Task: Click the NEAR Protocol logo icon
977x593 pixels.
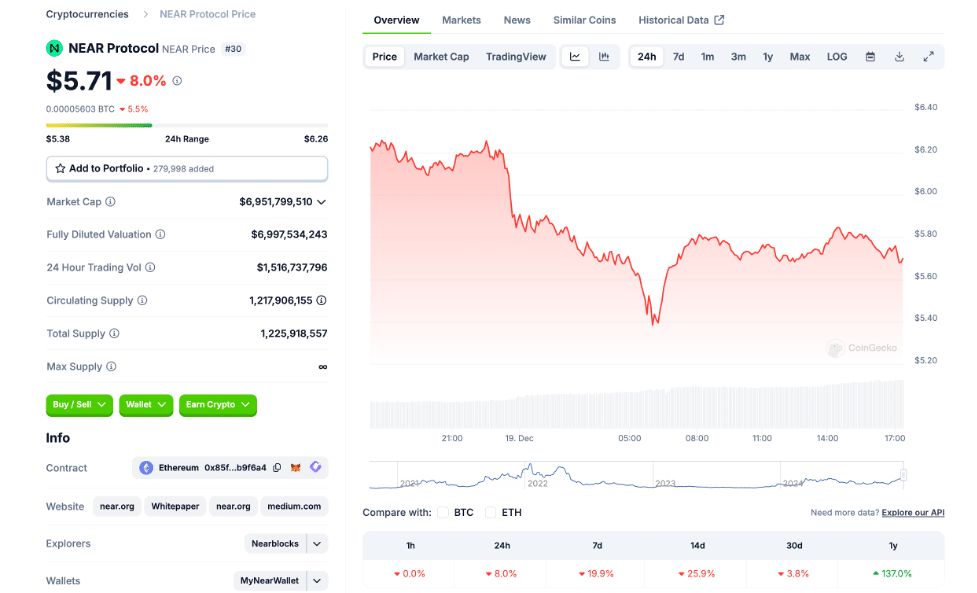Action: coord(54,48)
